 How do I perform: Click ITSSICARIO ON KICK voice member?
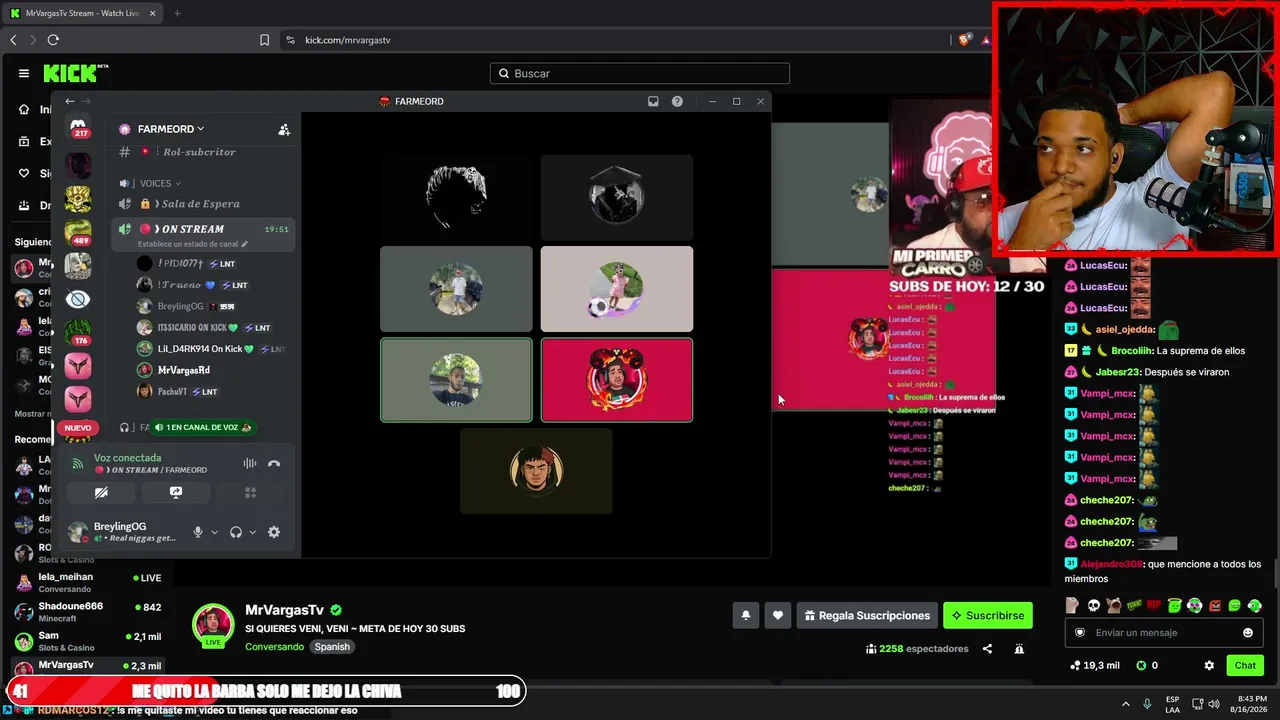203,327
